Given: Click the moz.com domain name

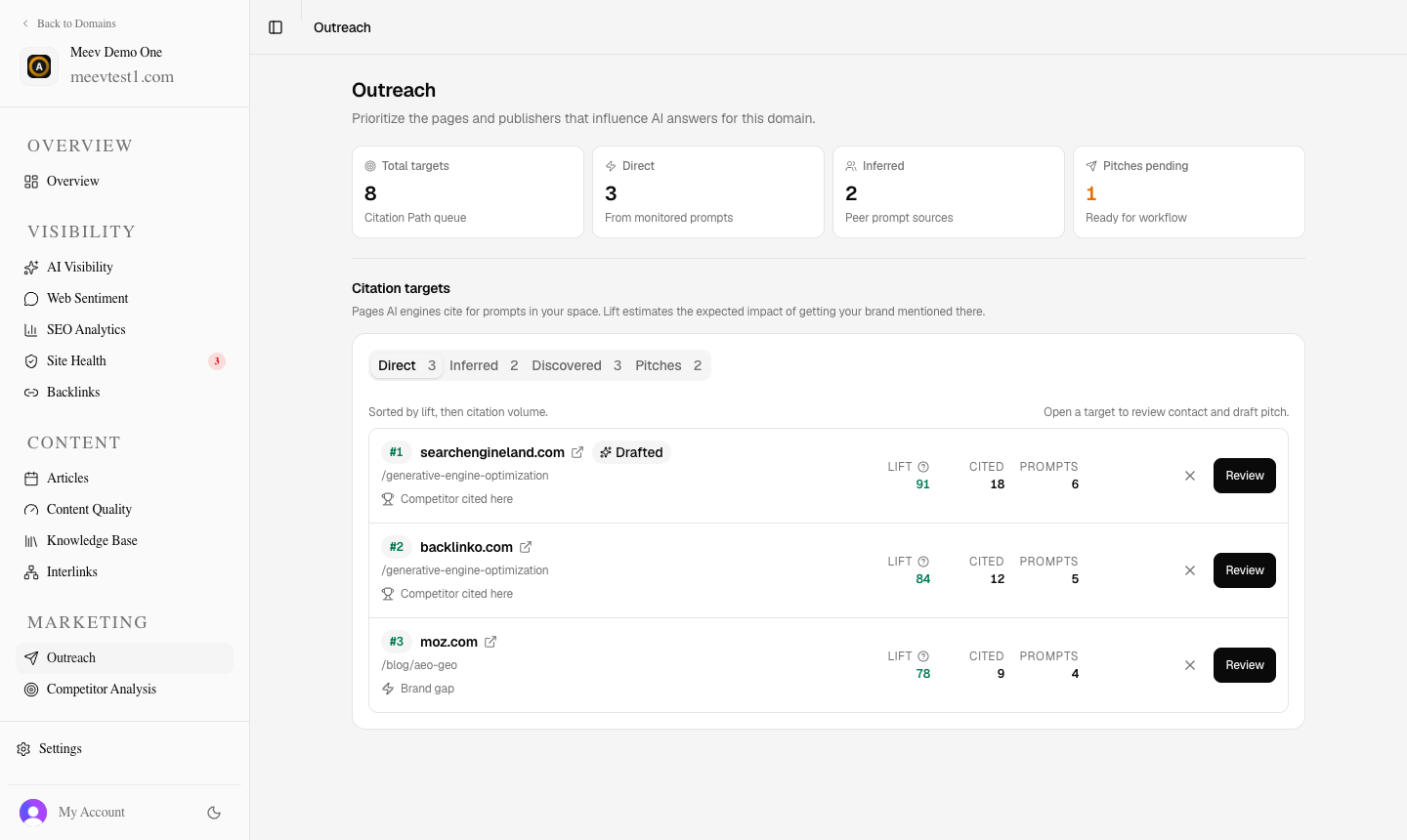Looking at the screenshot, I should 448,642.
